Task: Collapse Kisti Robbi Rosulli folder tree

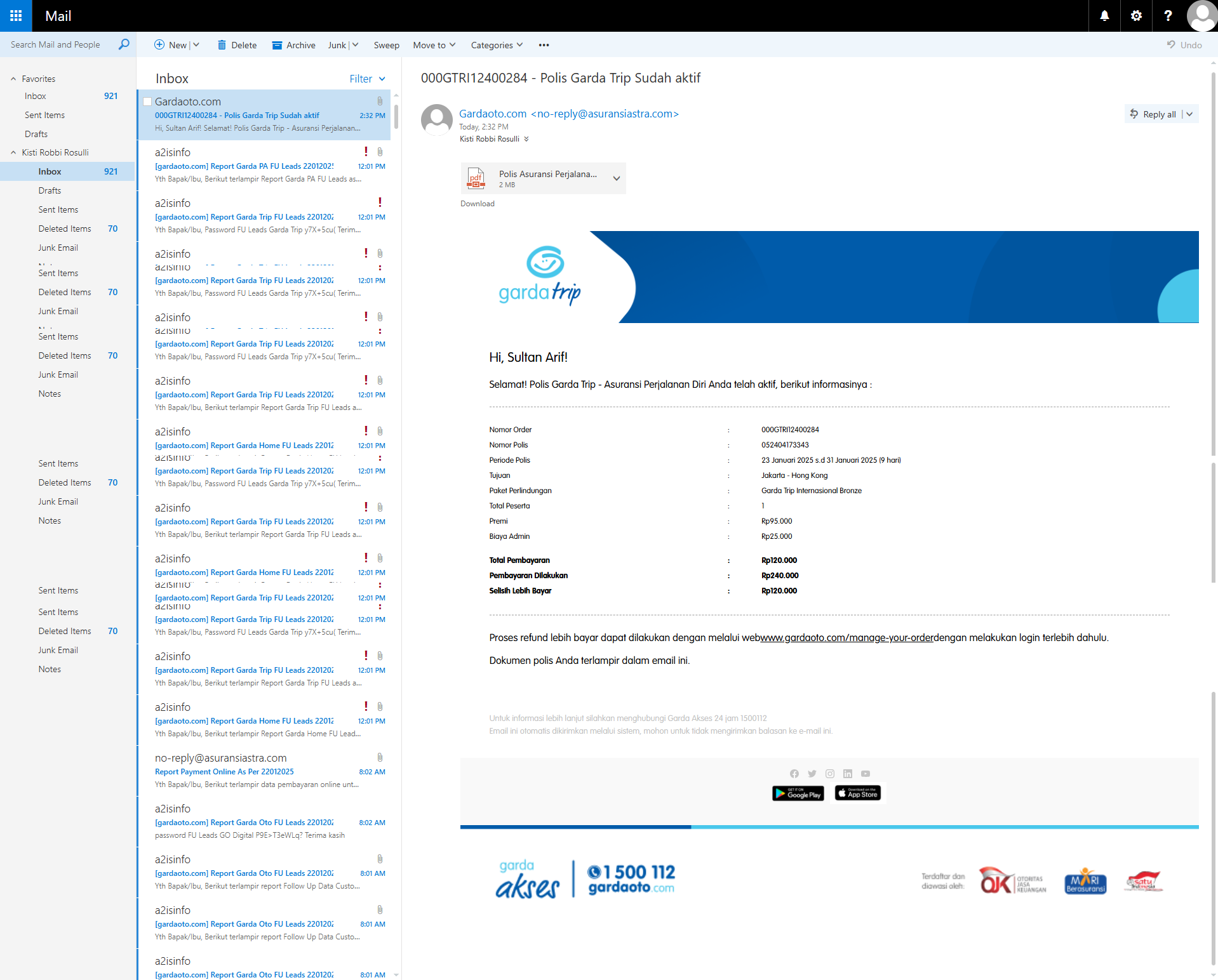Action: (13, 152)
